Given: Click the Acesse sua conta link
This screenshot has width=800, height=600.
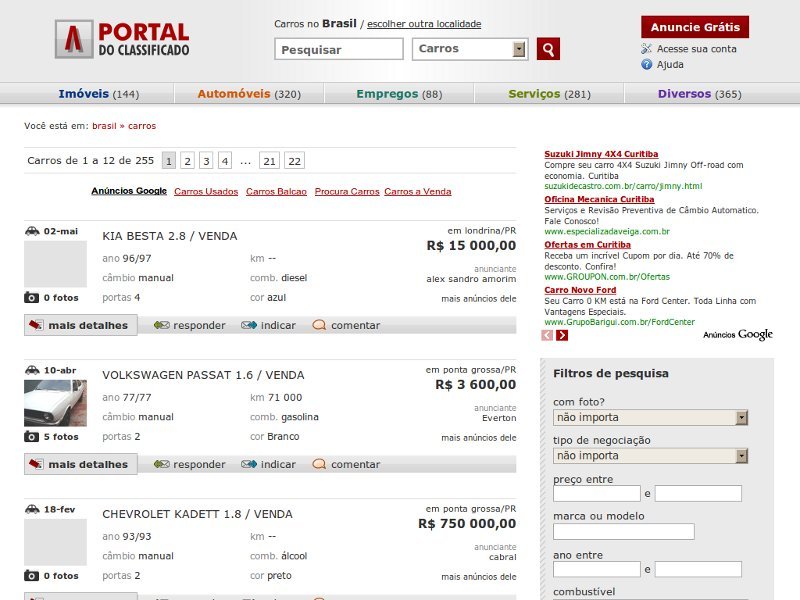Looking at the screenshot, I should pos(696,49).
